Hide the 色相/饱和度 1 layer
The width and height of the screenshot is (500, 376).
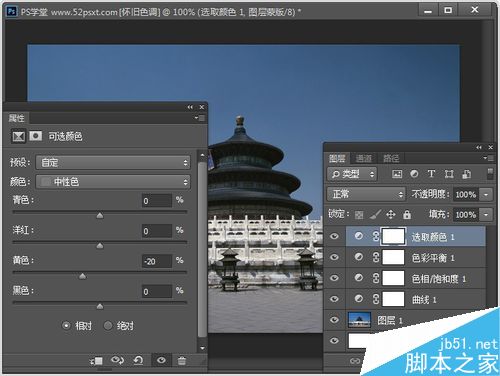(334, 278)
